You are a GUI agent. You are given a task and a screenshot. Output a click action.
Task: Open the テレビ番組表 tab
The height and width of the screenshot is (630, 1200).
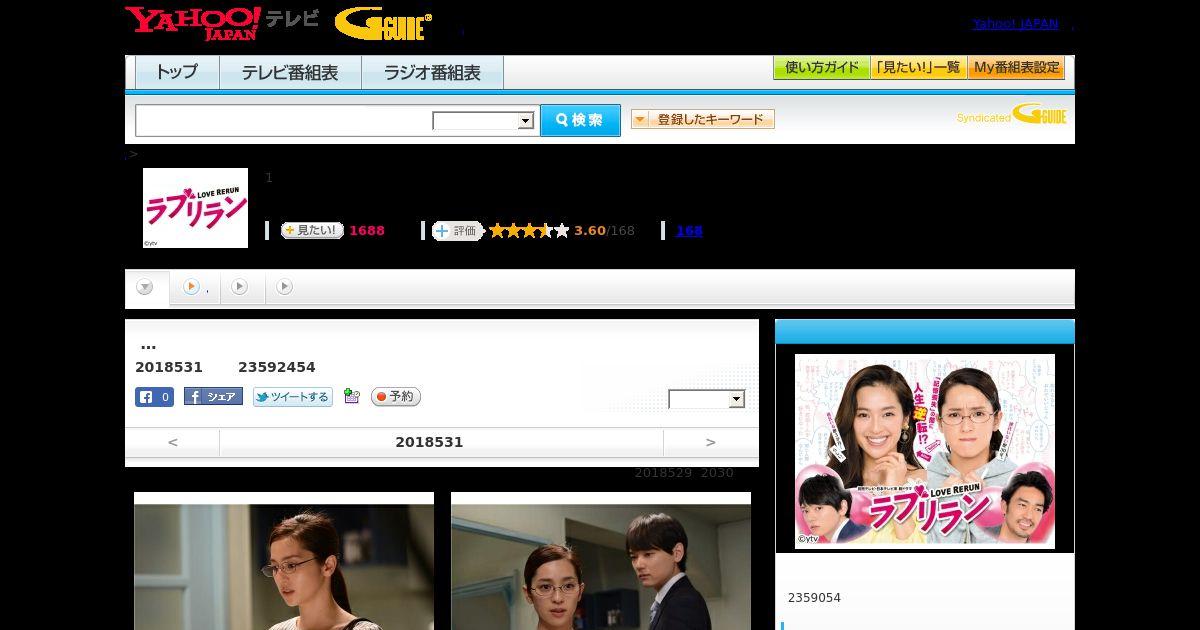[290, 73]
